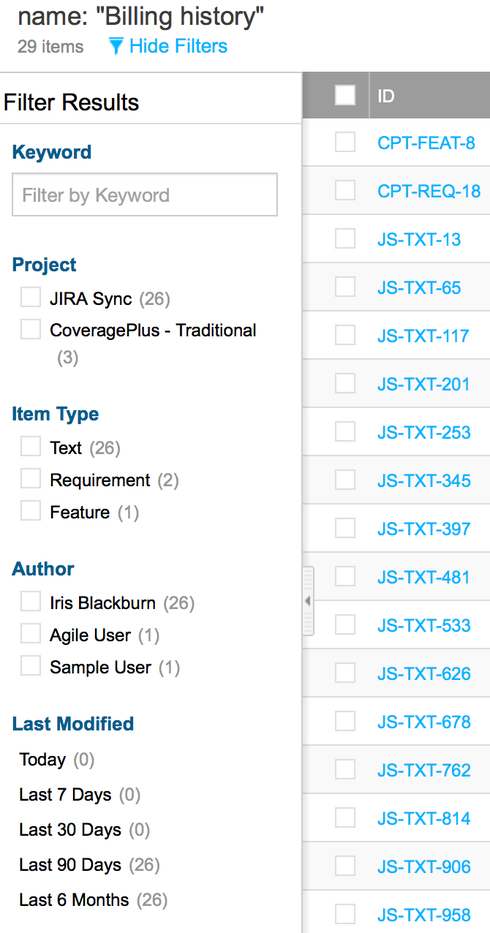Check the Sample User author box
The height and width of the screenshot is (933, 490).
point(30,666)
